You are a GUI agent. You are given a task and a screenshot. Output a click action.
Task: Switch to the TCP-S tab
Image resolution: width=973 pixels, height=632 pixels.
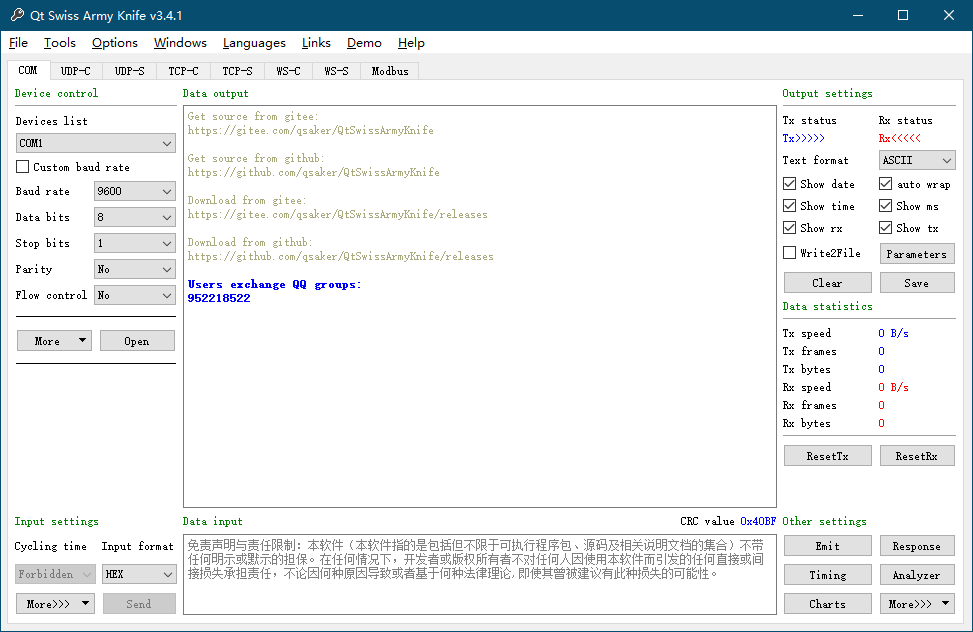(238, 71)
